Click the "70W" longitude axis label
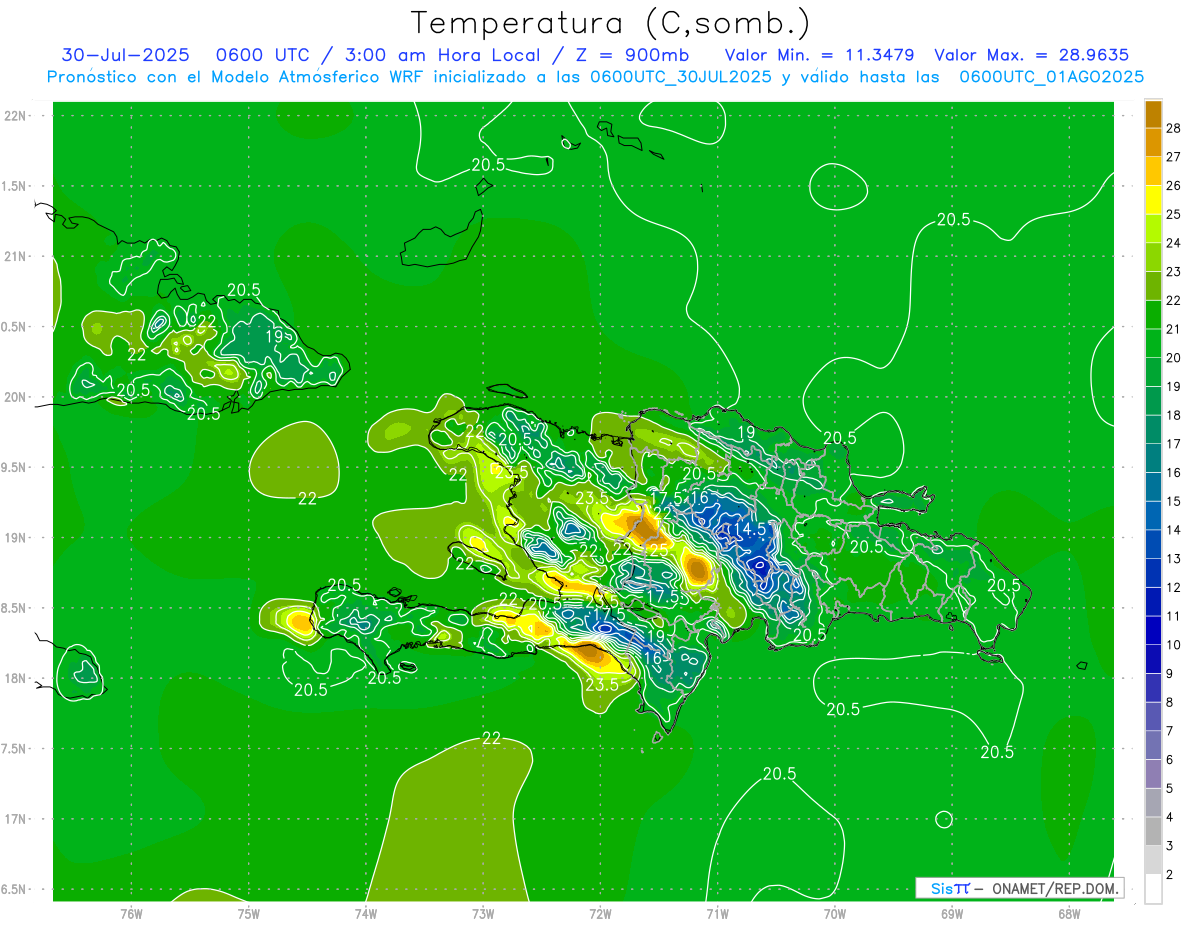 pos(834,913)
